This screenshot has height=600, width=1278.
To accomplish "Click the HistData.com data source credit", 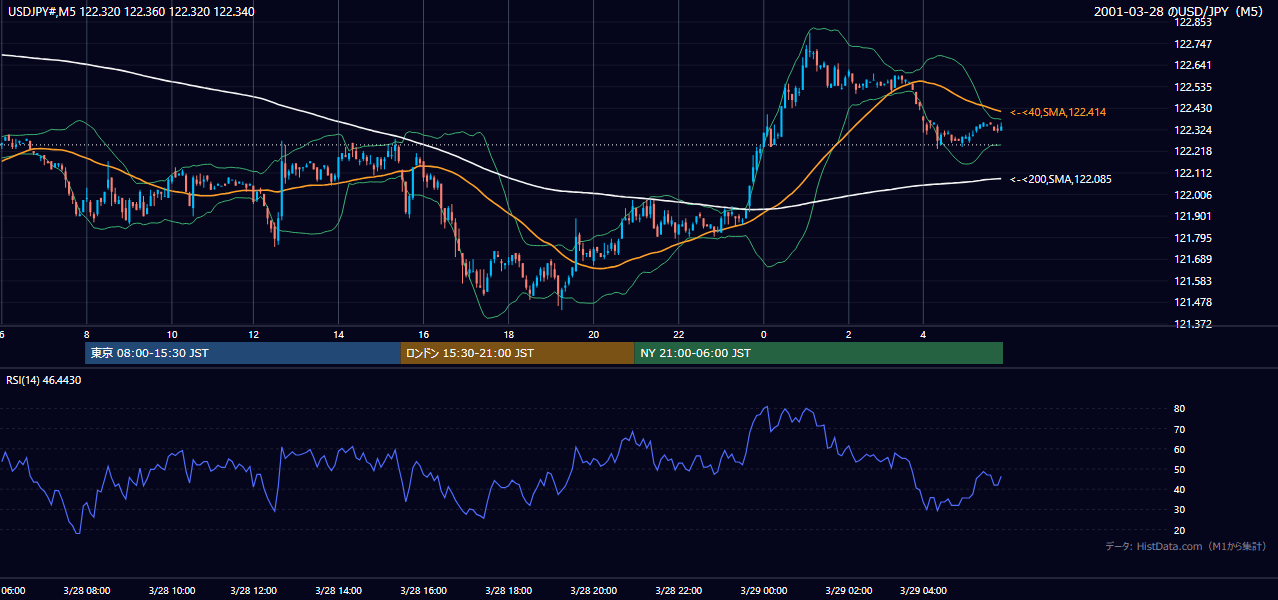I will tap(1186, 546).
